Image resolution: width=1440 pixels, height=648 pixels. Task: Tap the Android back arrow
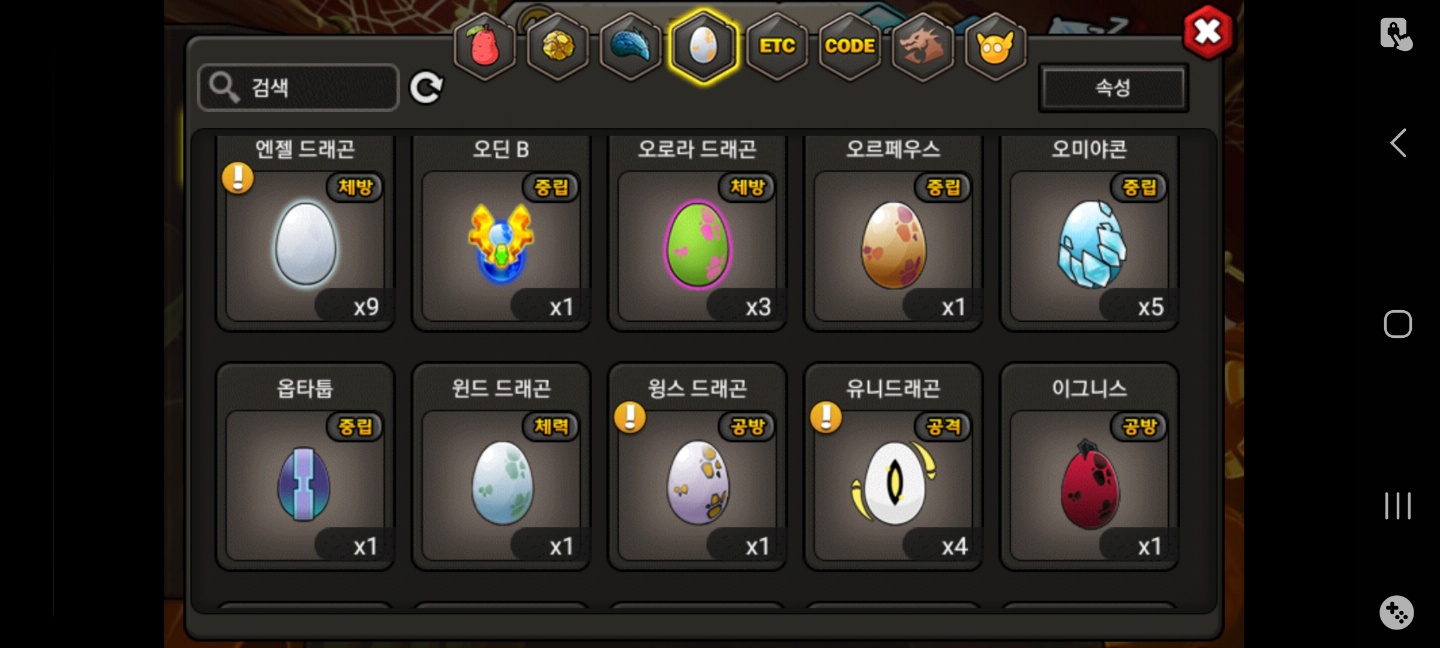1398,143
